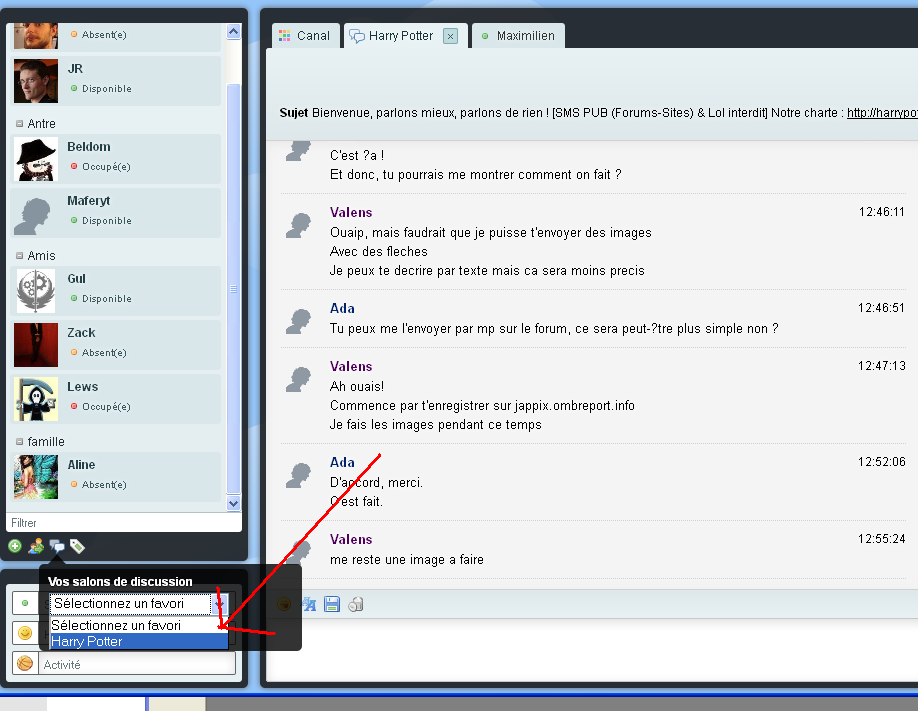
Task: Select Harry Potter from the favorites list
Action: [138, 641]
